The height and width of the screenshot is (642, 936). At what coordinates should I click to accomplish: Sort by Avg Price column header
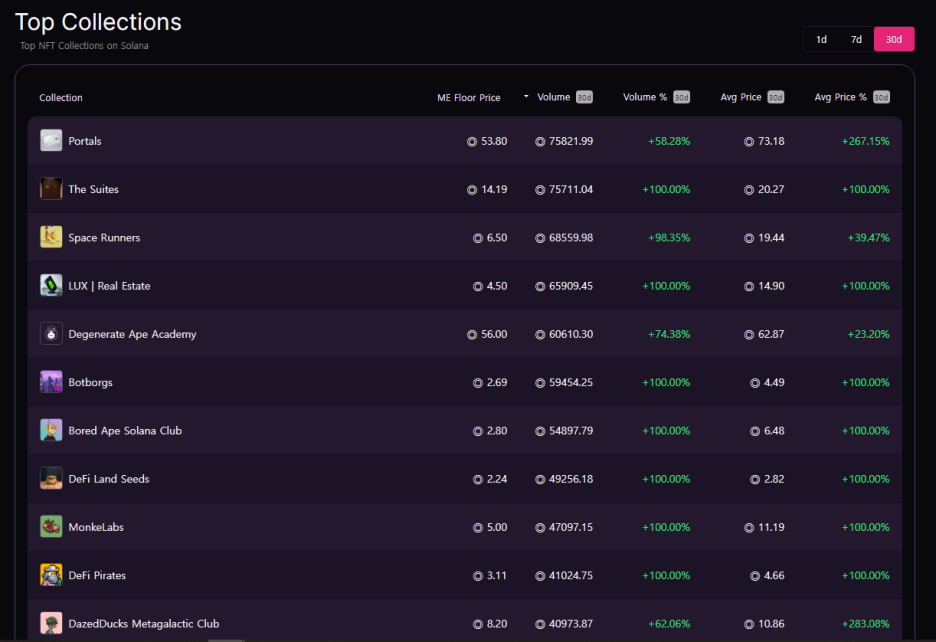tap(741, 97)
